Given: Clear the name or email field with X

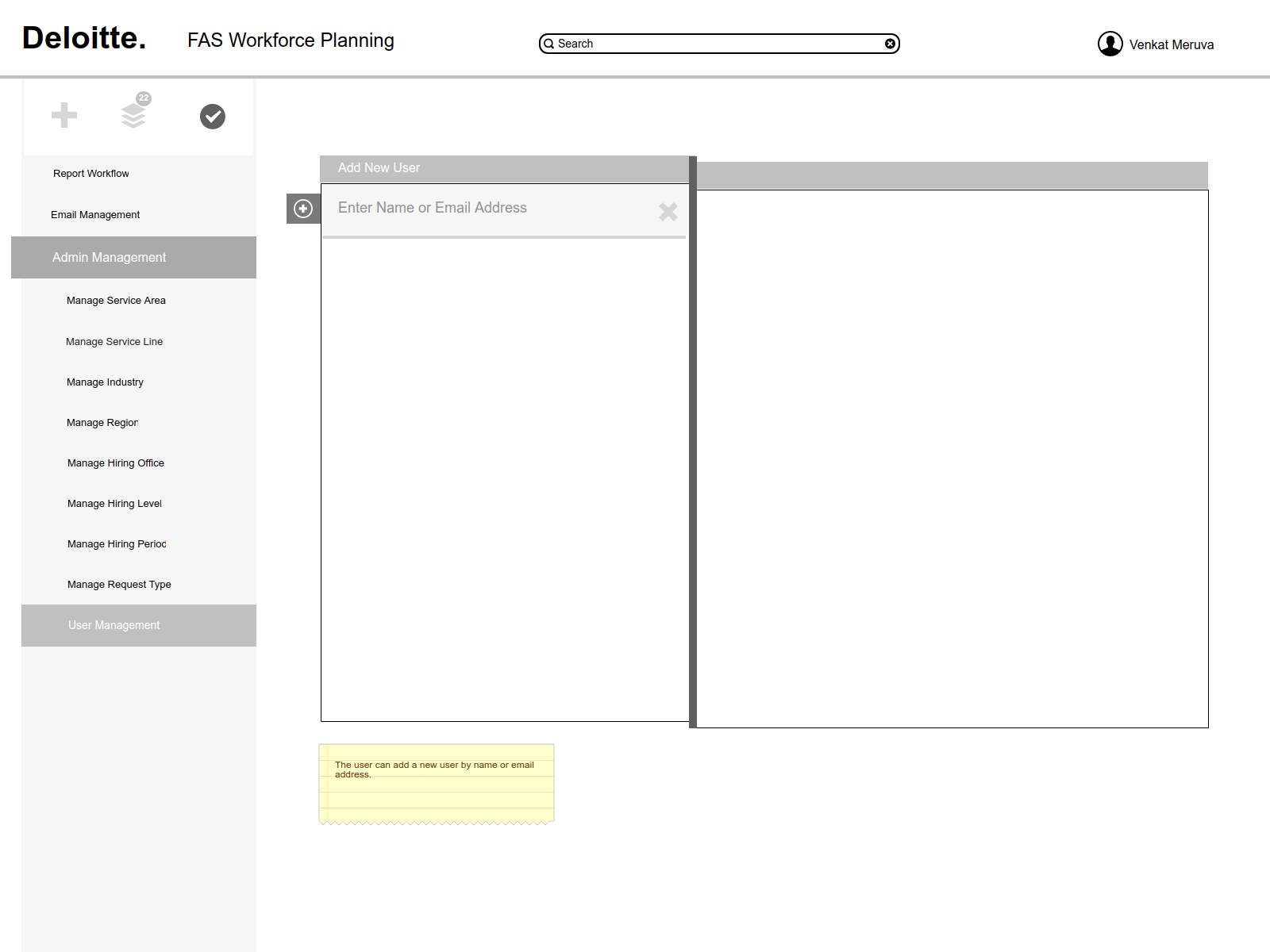Looking at the screenshot, I should [x=668, y=211].
